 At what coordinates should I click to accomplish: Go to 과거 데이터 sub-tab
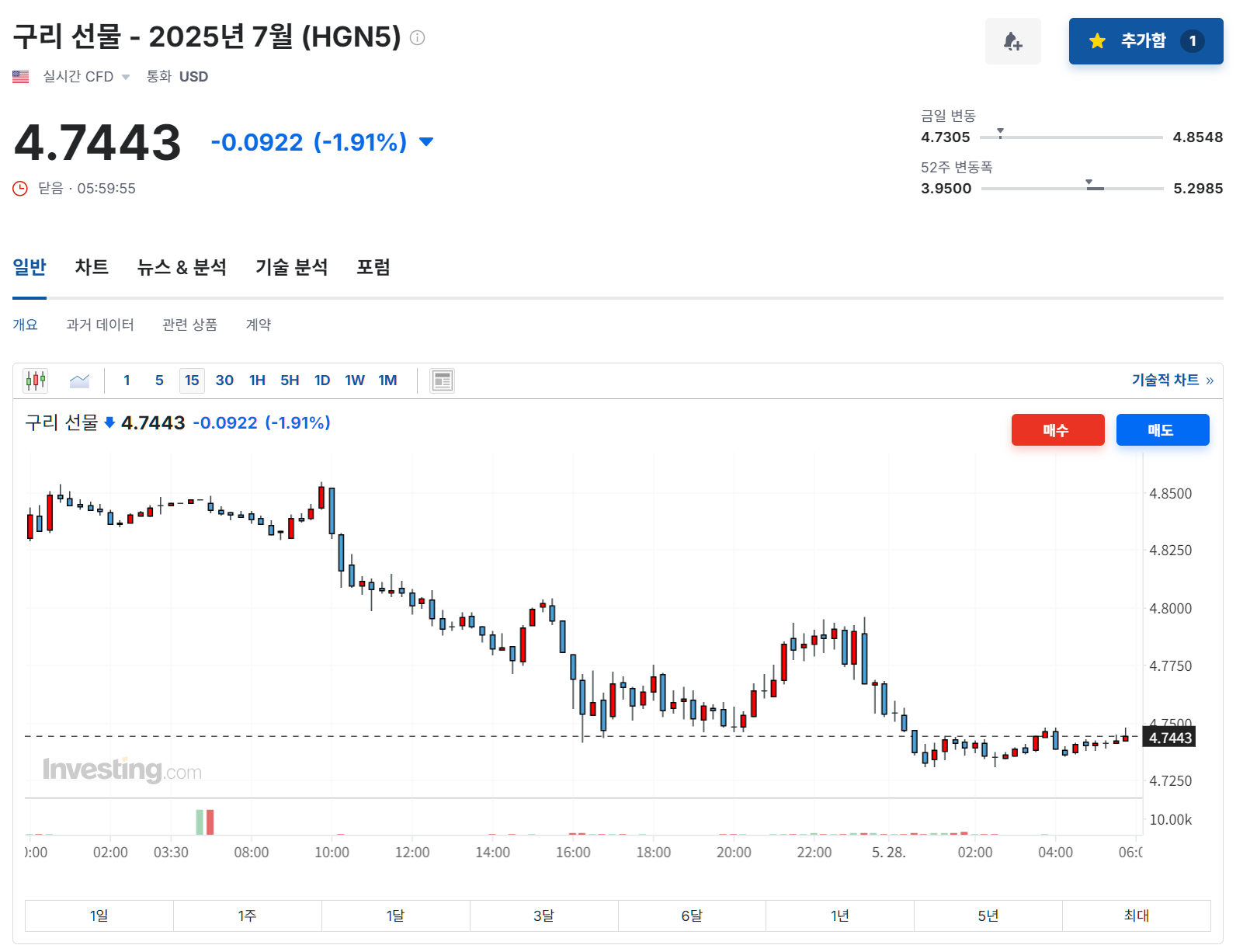[x=100, y=325]
